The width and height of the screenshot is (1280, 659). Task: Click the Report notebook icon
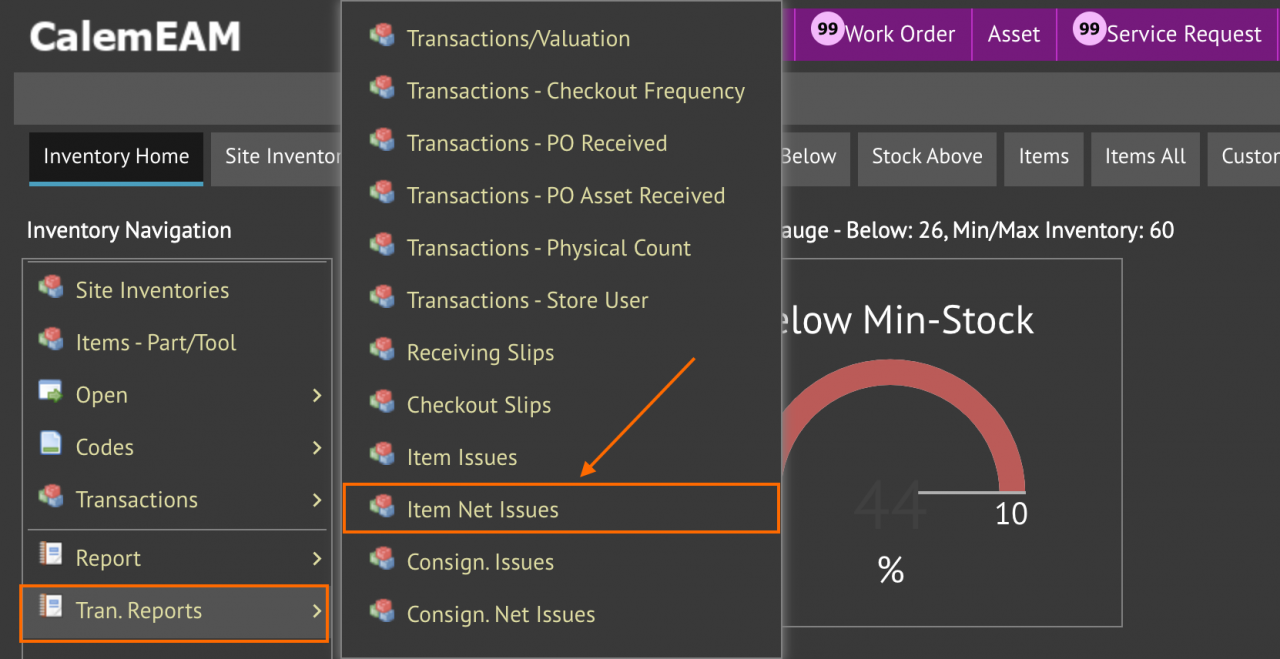pyautogui.click(x=50, y=555)
